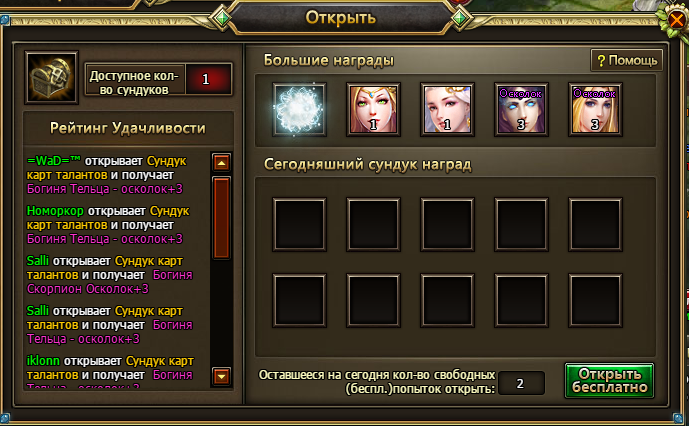Click second empty slot in bottom reward row
The width and height of the screenshot is (689, 426).
coord(373,301)
